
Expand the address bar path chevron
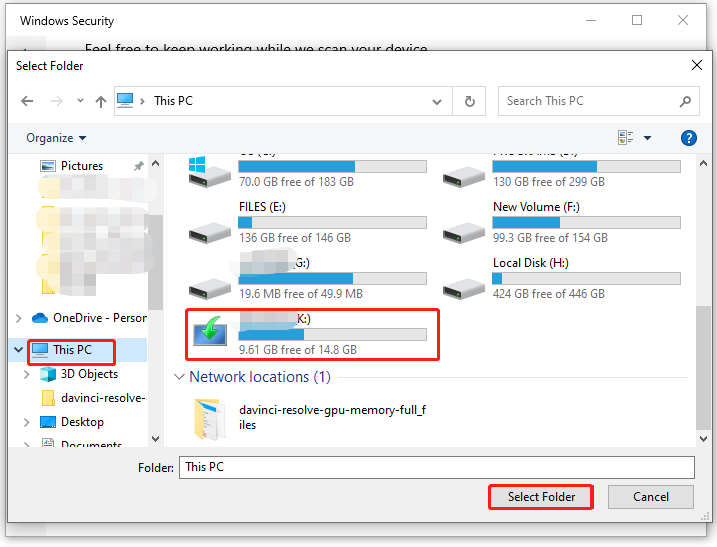tap(143, 101)
